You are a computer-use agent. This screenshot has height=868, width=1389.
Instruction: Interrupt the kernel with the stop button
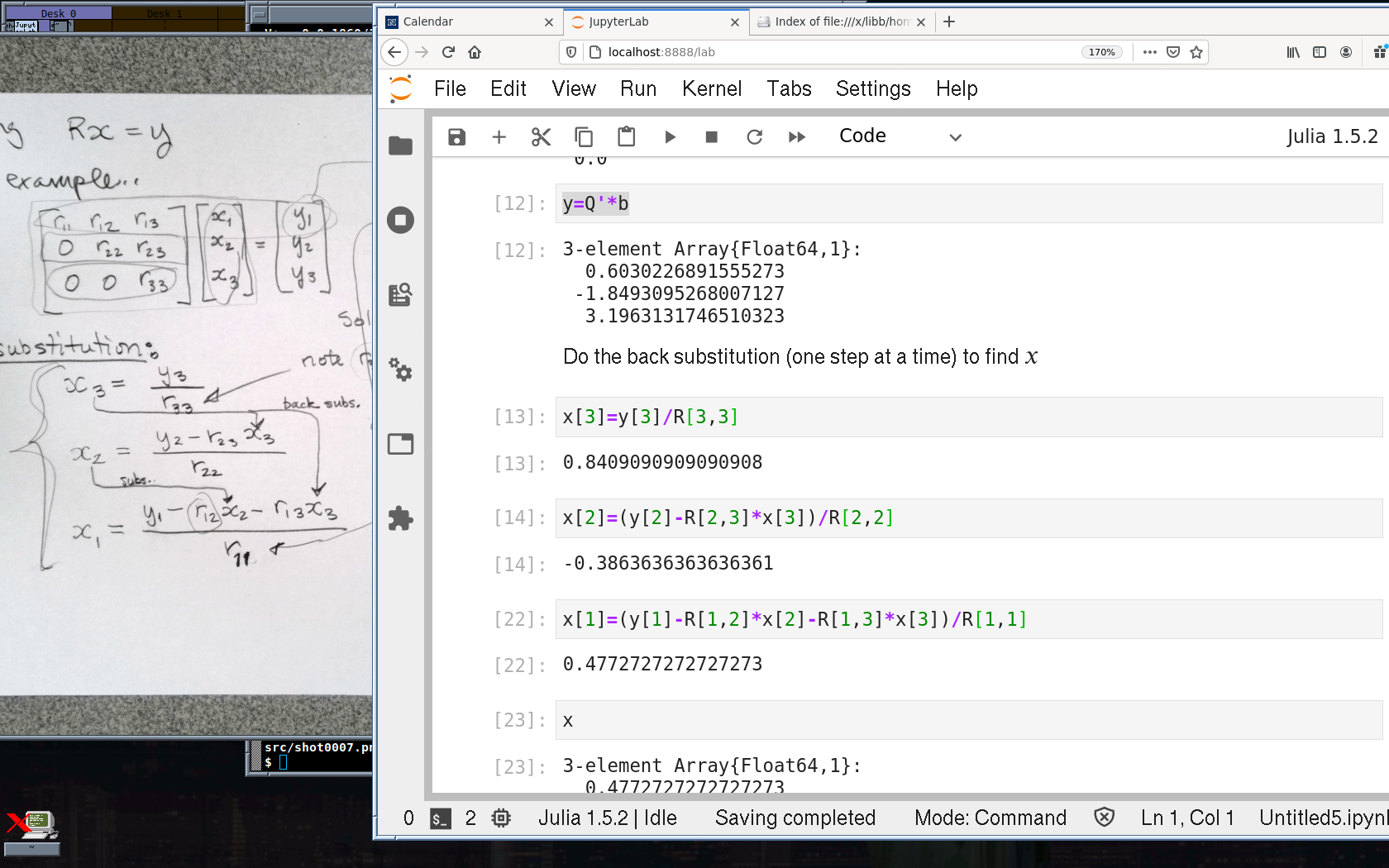[711, 137]
